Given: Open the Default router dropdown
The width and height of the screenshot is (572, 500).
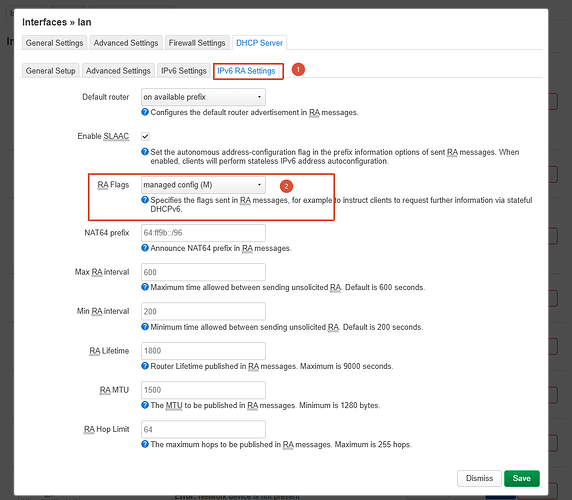Looking at the screenshot, I should 203,97.
